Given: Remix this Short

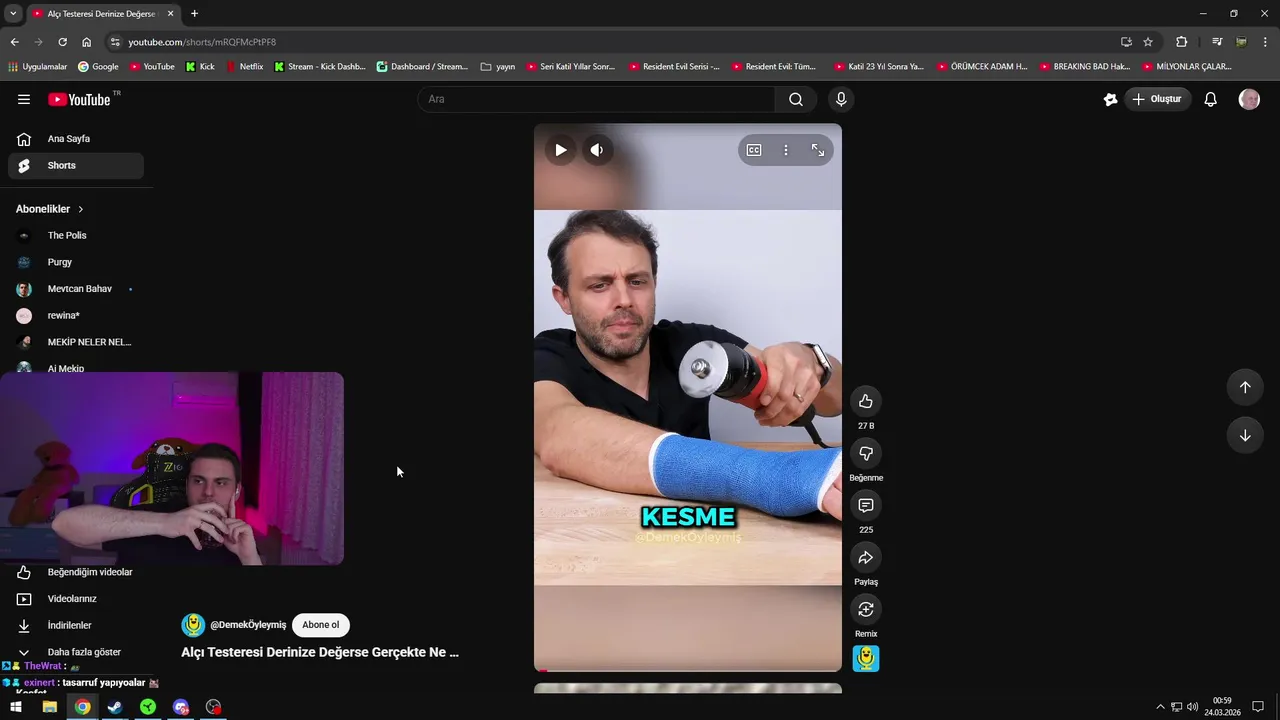Looking at the screenshot, I should pyautogui.click(x=866, y=609).
